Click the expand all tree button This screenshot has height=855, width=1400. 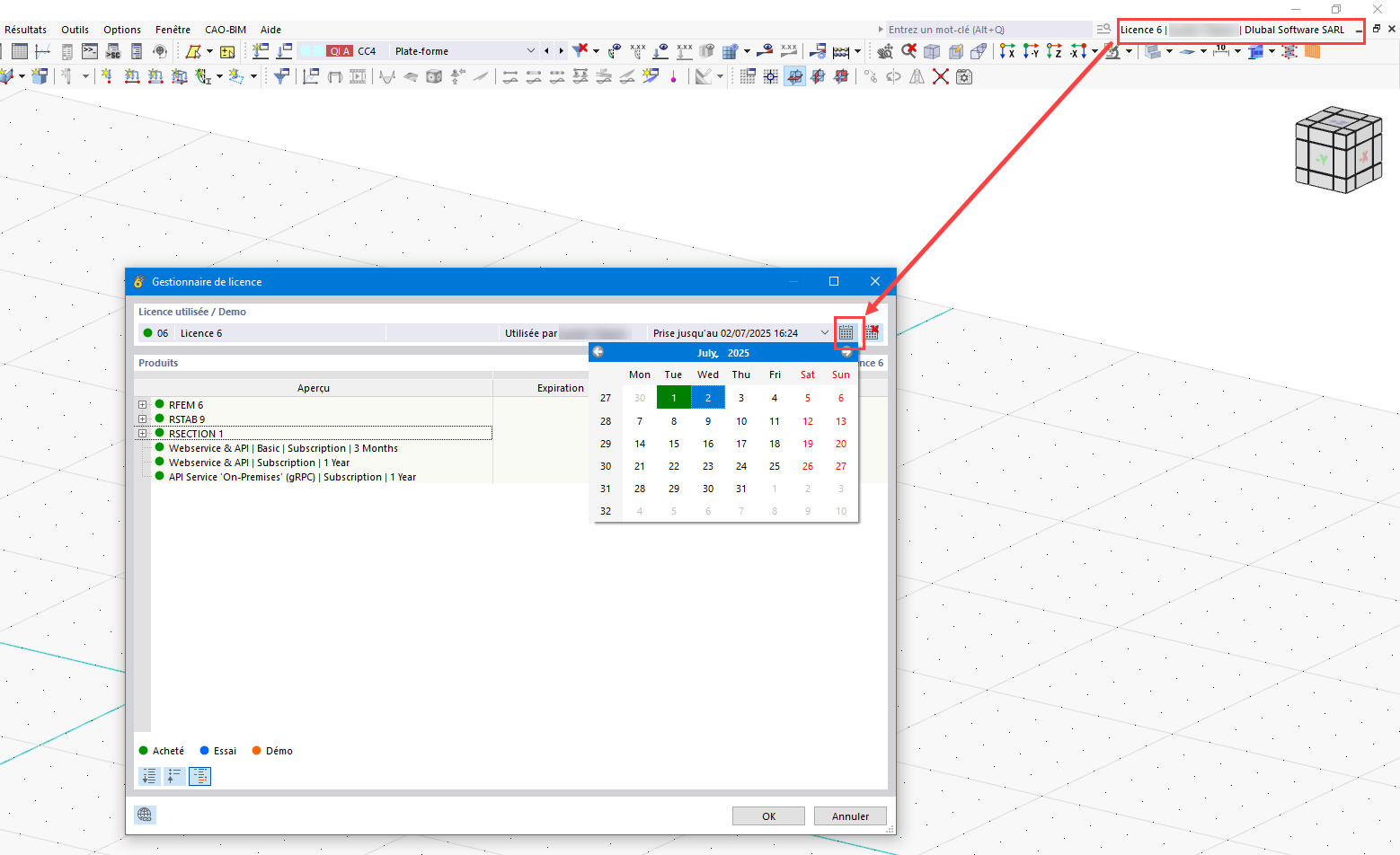coord(150,776)
